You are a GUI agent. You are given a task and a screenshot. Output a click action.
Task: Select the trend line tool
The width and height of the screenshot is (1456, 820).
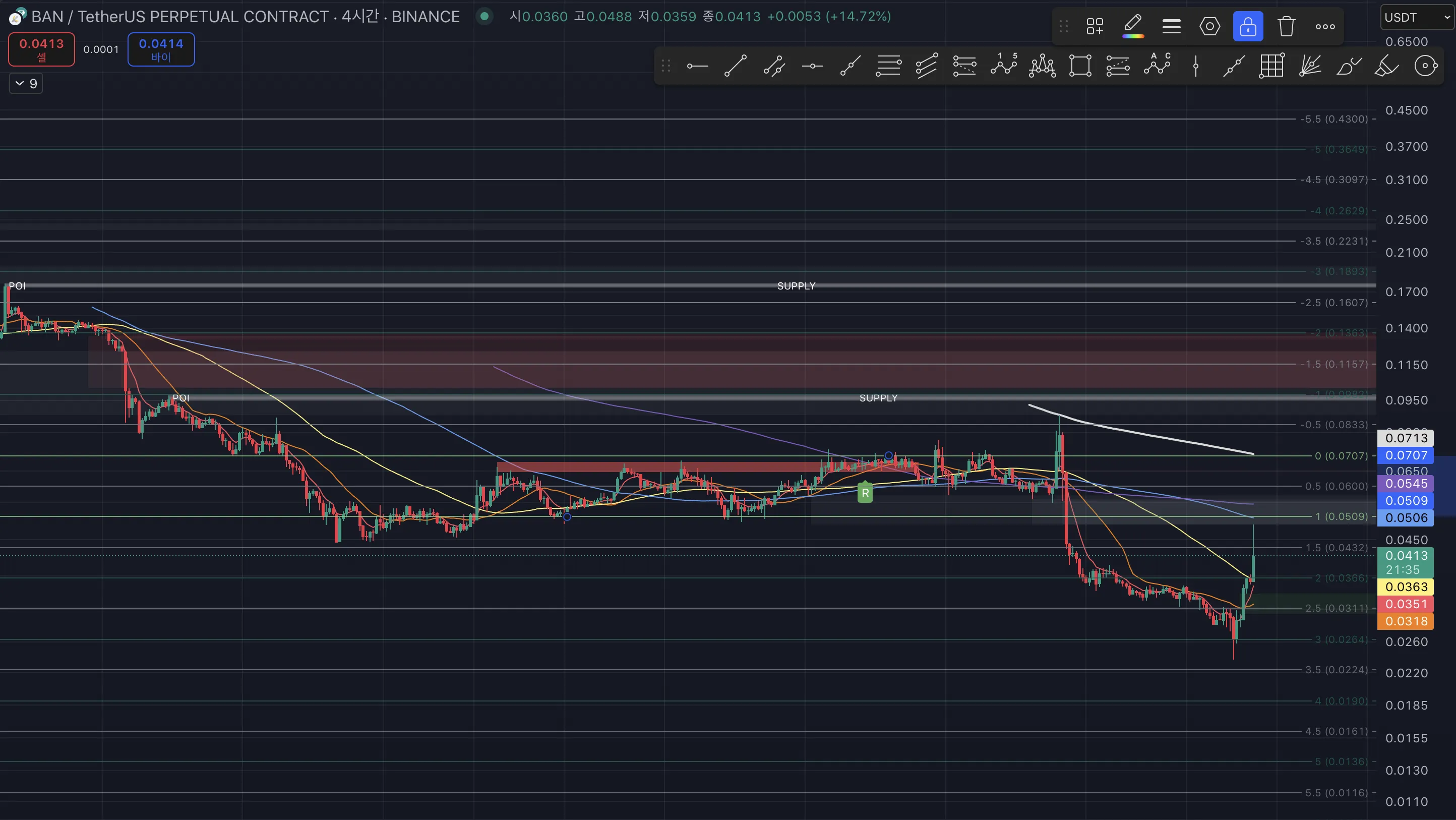tap(736, 66)
